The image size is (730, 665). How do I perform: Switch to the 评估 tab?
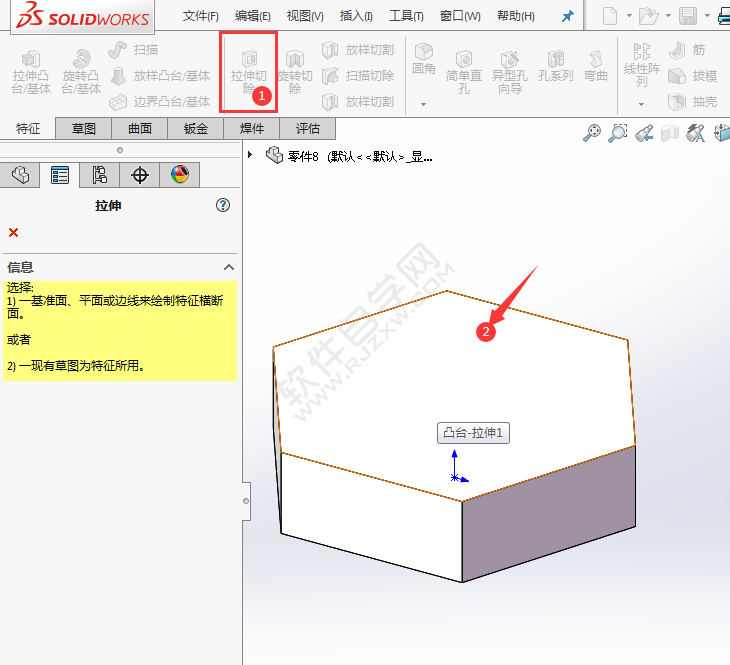[x=307, y=129]
